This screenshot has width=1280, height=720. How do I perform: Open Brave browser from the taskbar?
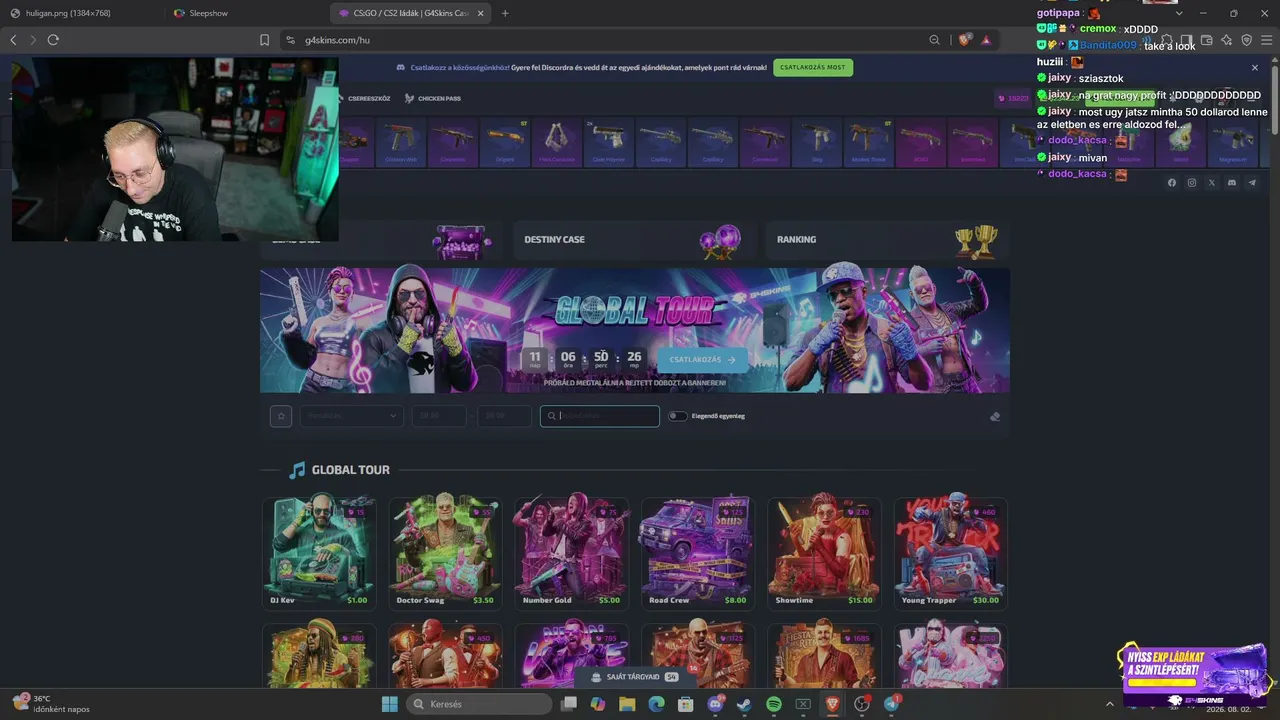[832, 704]
